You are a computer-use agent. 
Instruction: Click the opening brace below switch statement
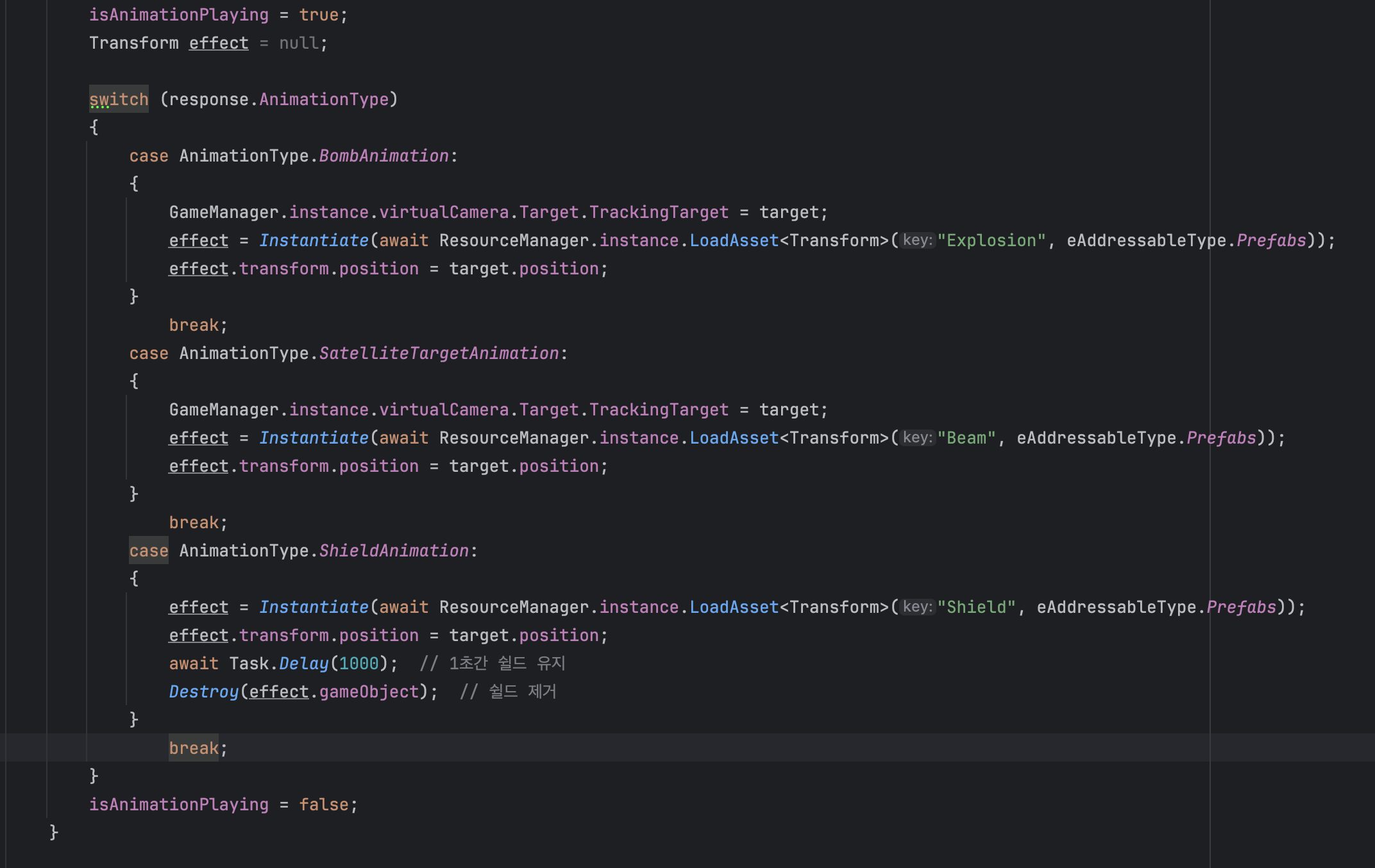pos(94,128)
